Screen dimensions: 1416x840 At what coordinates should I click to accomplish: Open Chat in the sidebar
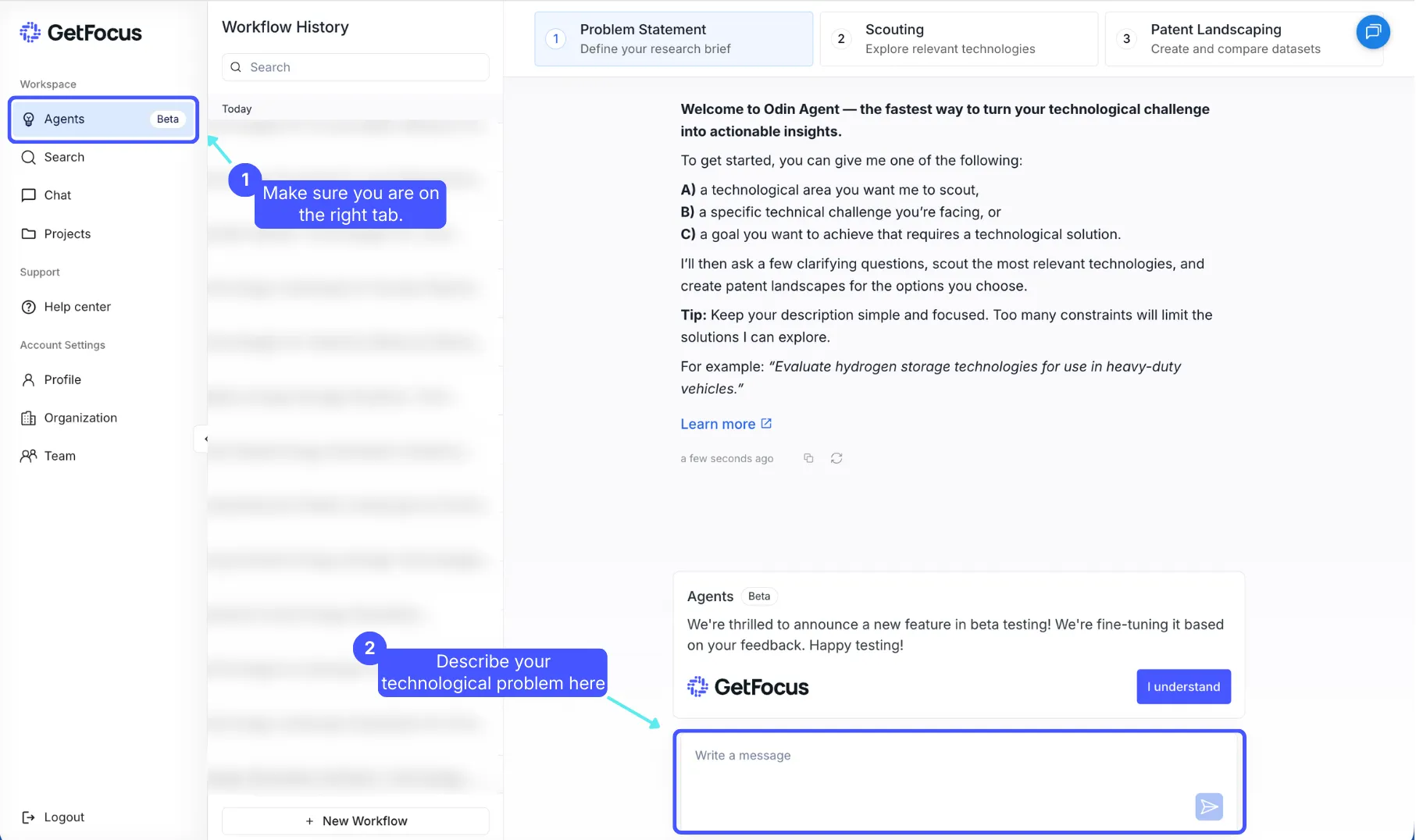pyautogui.click(x=46, y=195)
